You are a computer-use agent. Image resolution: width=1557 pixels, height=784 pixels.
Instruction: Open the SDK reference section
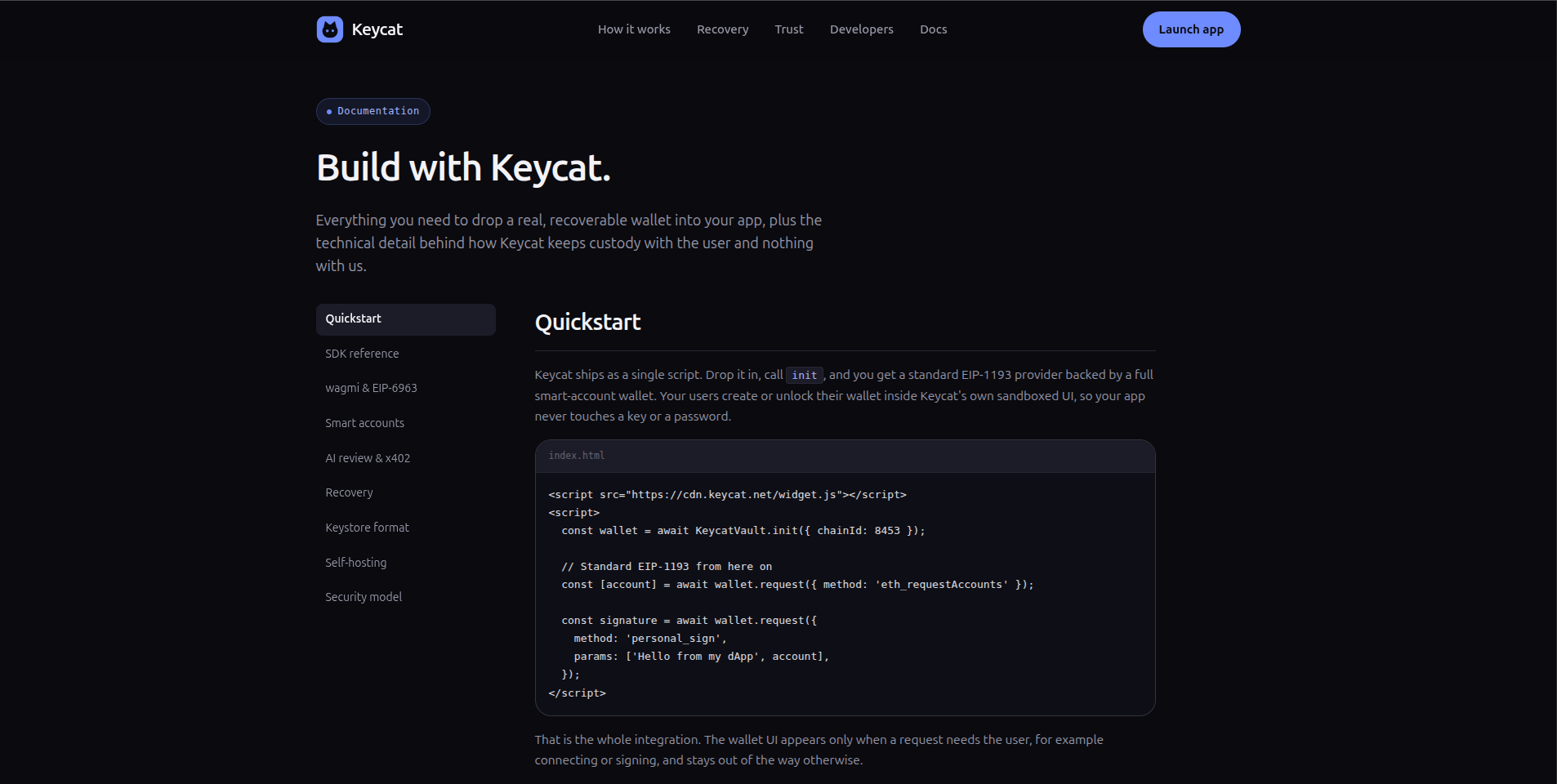(406, 354)
